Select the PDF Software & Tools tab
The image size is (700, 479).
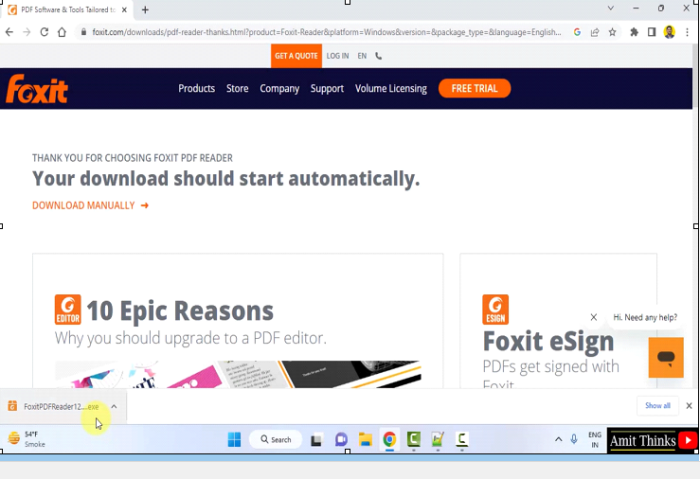pyautogui.click(x=67, y=10)
